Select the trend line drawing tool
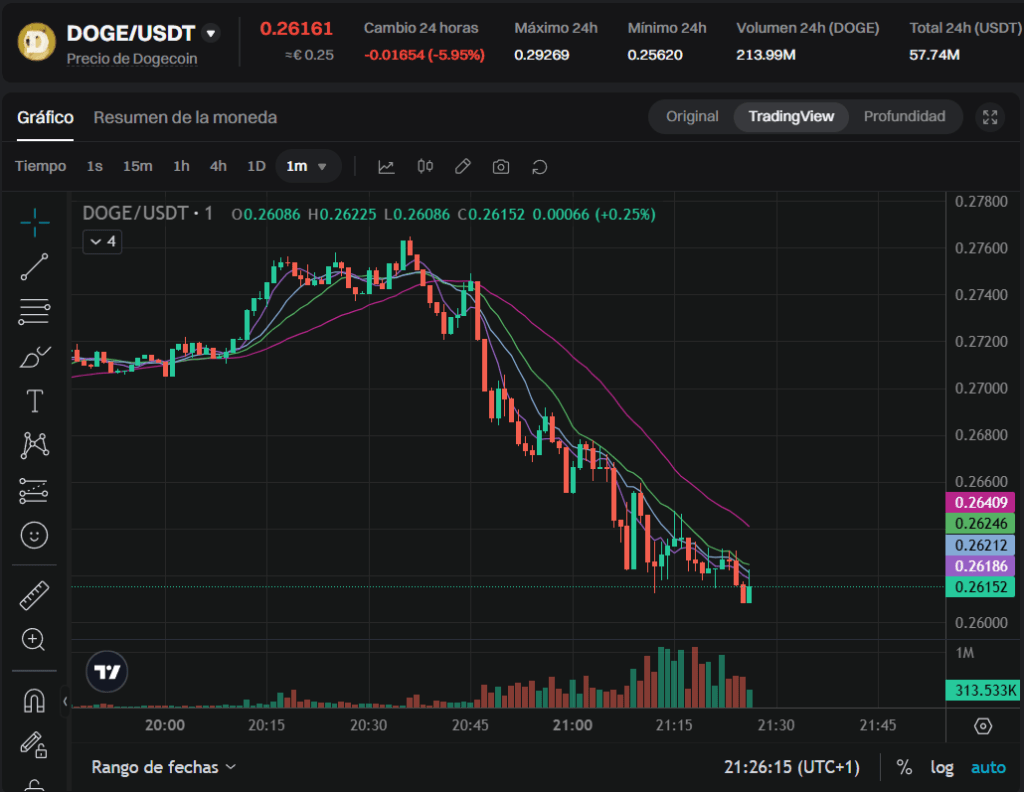This screenshot has width=1024, height=792. pos(34,267)
